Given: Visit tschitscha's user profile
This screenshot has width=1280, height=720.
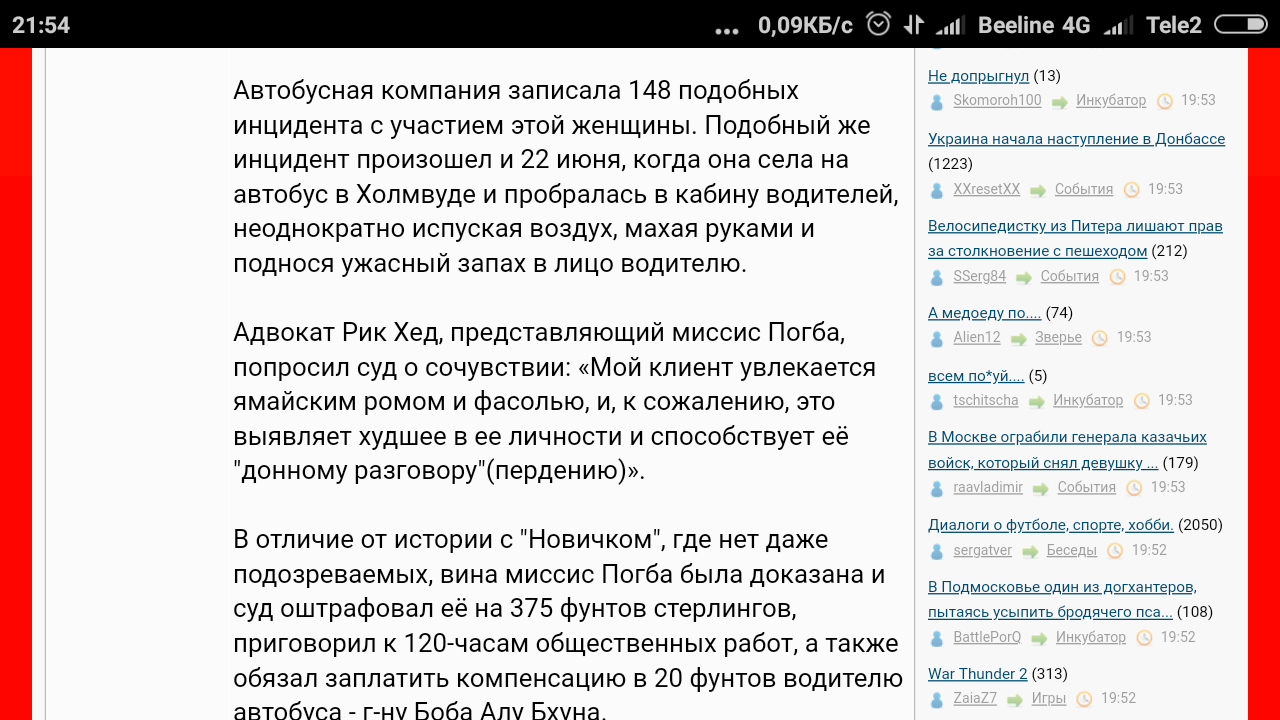Looking at the screenshot, I should pos(986,400).
